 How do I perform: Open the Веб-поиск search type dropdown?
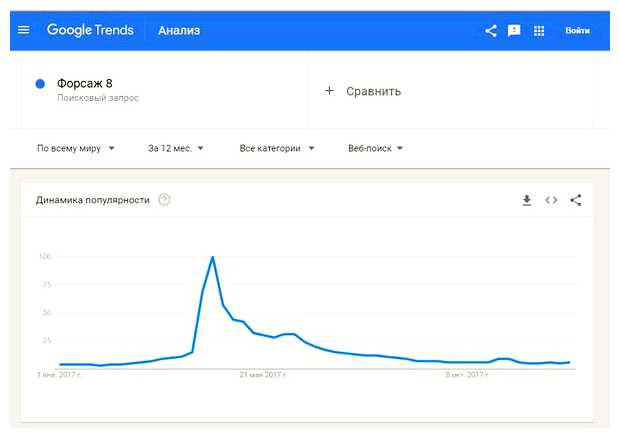pos(375,148)
